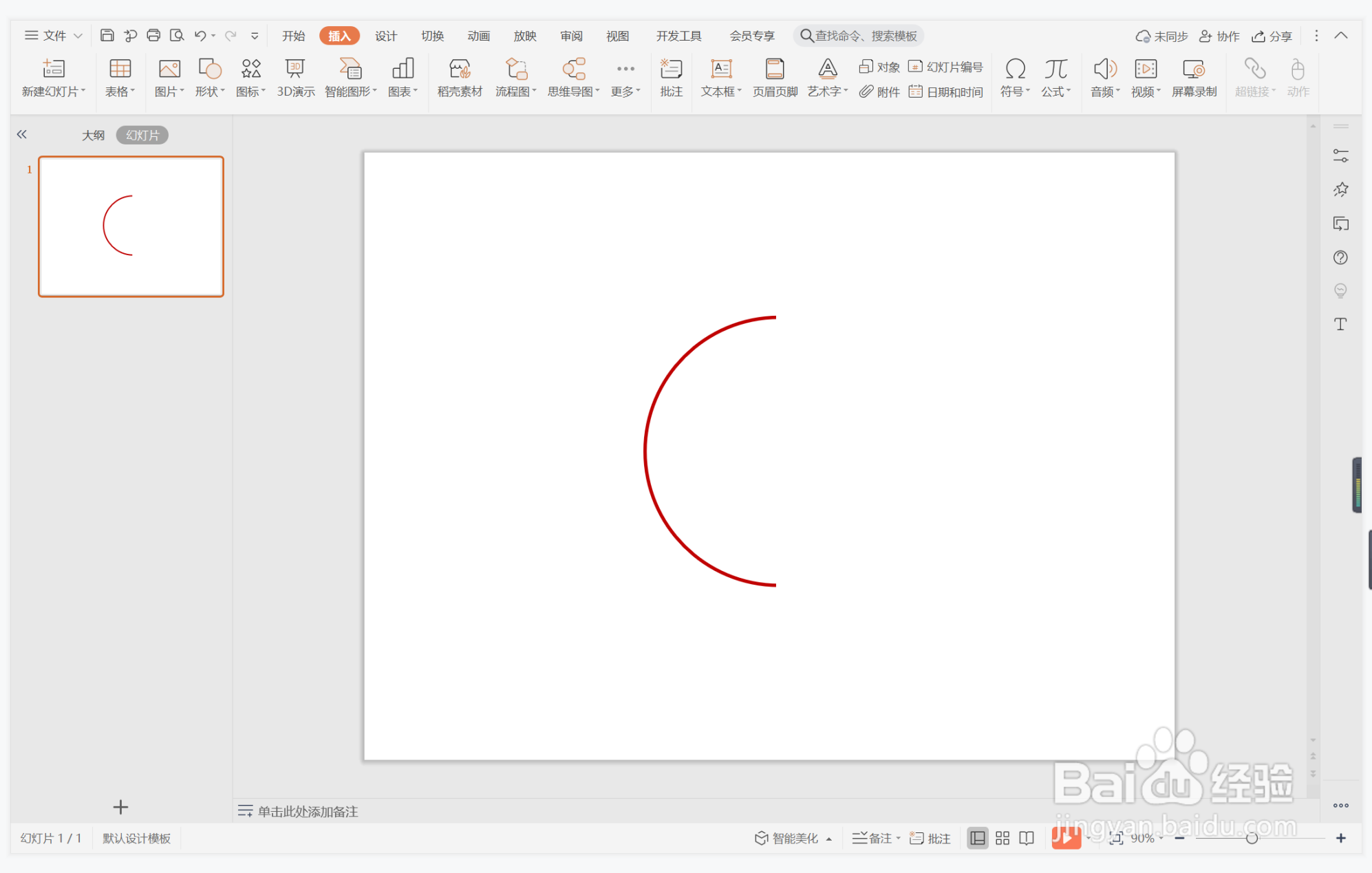
Task: Select slide 1 thumbnail
Action: tap(131, 226)
